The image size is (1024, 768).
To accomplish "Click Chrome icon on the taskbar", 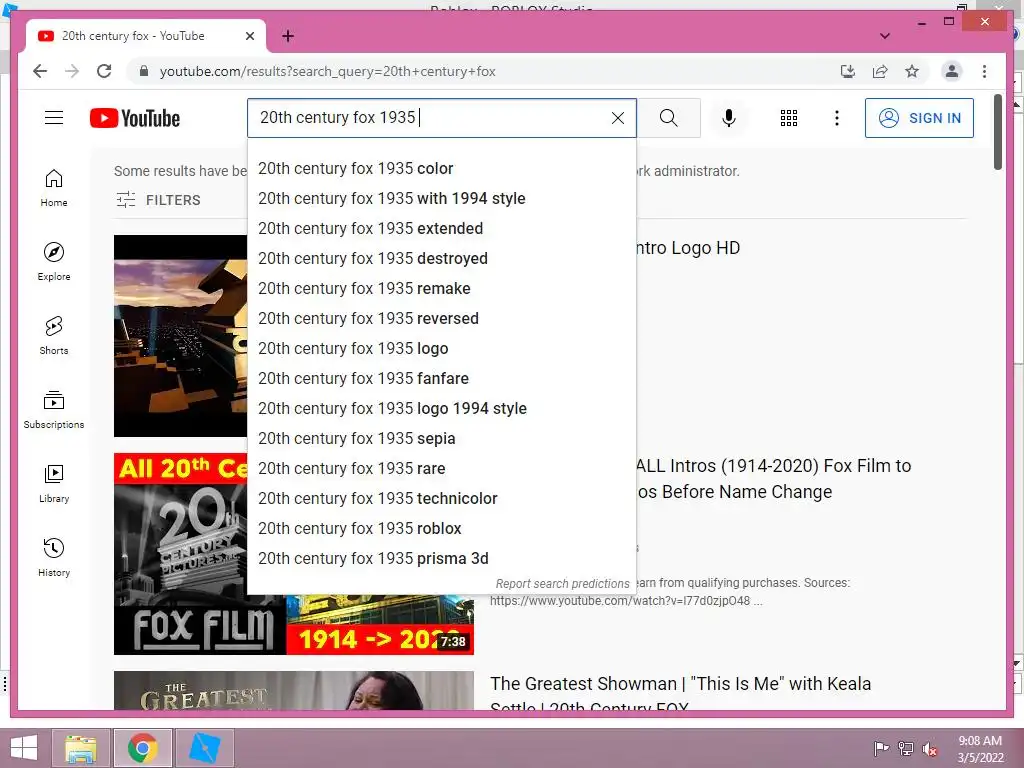I will click(x=142, y=748).
